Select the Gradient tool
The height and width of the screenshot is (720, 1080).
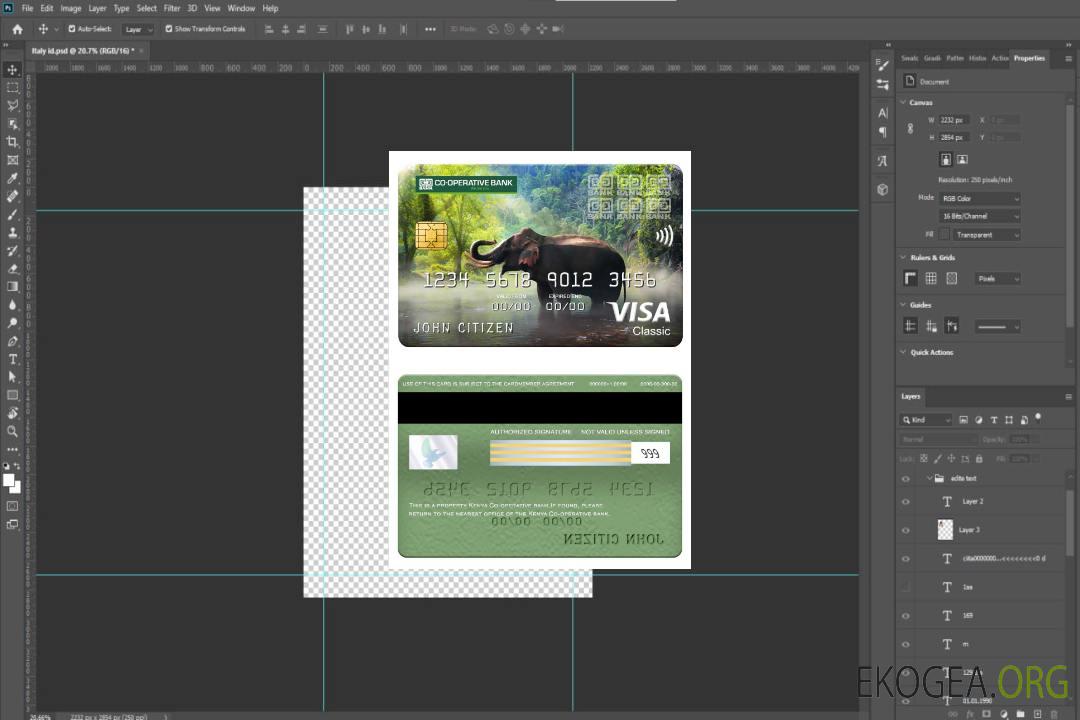12,287
